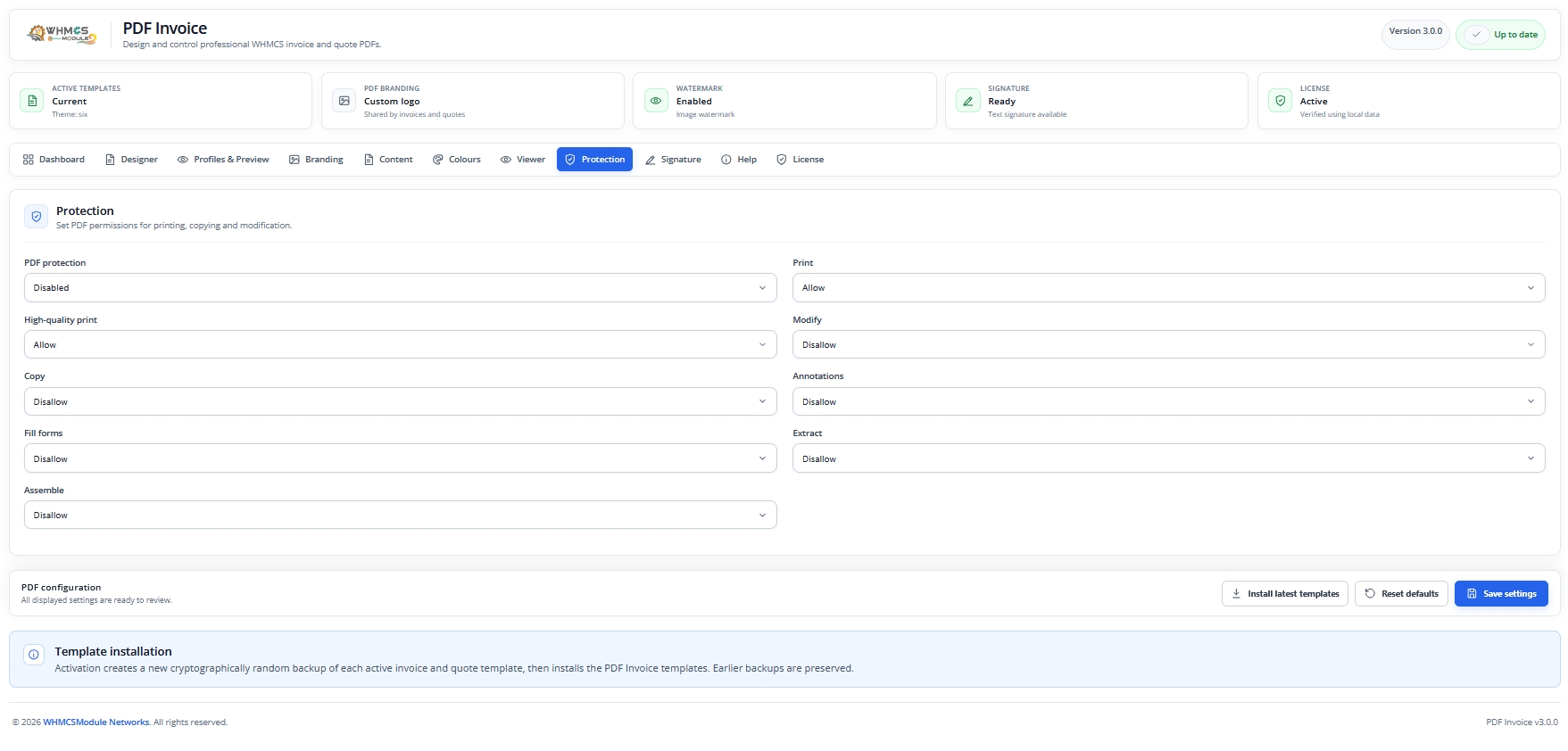Click the Profiles & Preview eye icon
This screenshot has width=1568, height=751.
point(183,160)
